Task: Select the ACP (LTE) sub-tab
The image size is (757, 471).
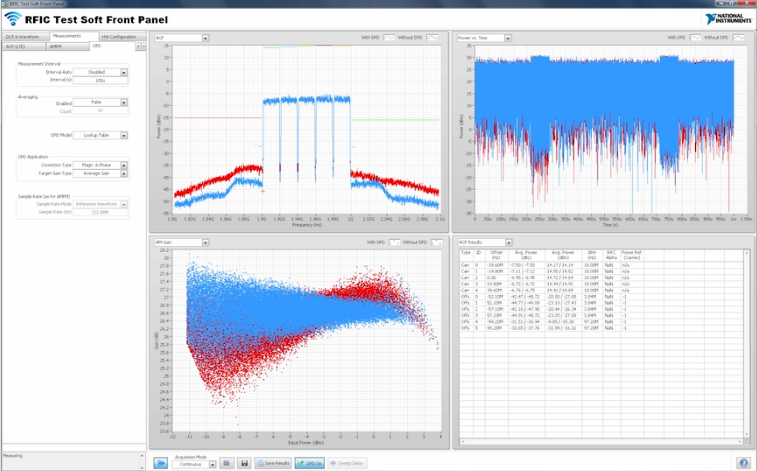Action: 16,46
